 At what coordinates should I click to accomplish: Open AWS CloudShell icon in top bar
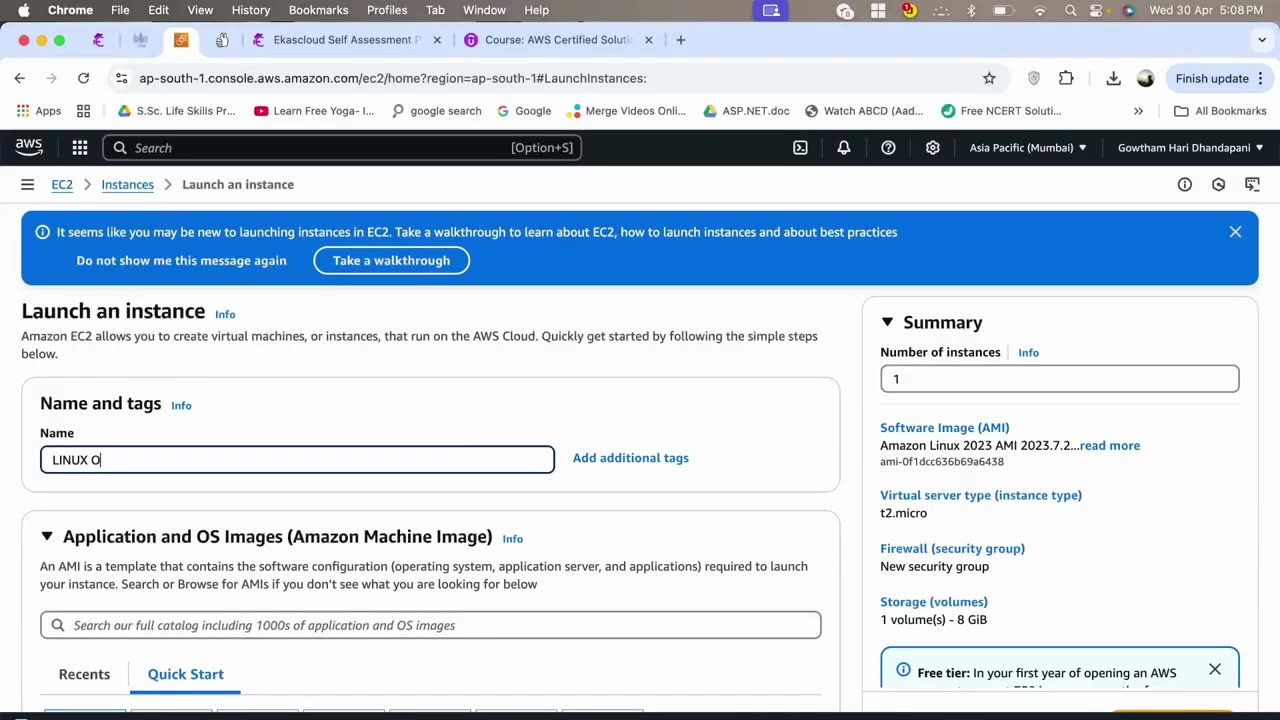[800, 148]
